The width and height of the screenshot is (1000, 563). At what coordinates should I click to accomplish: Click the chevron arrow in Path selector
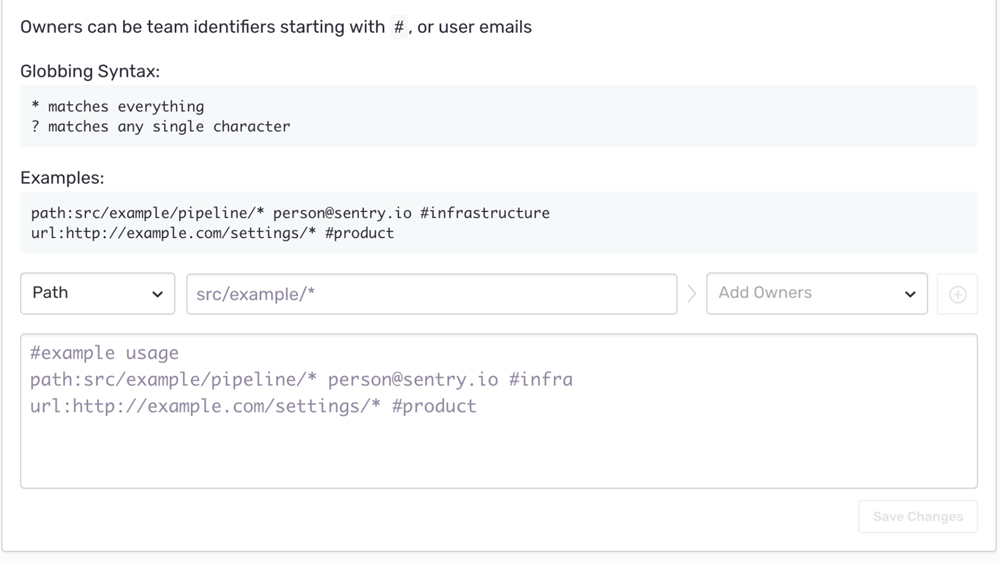[x=157, y=294]
